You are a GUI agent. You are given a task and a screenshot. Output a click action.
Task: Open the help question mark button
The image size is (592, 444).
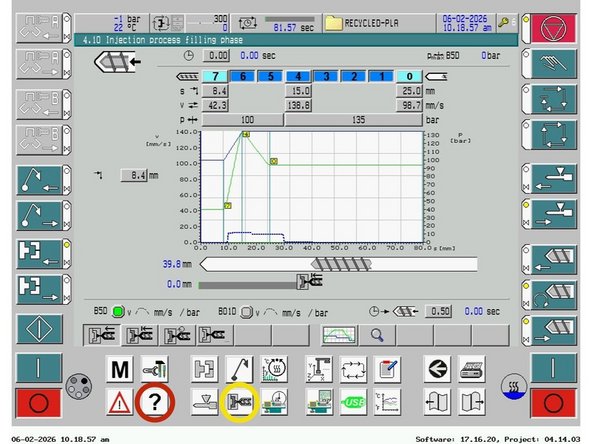tap(154, 402)
